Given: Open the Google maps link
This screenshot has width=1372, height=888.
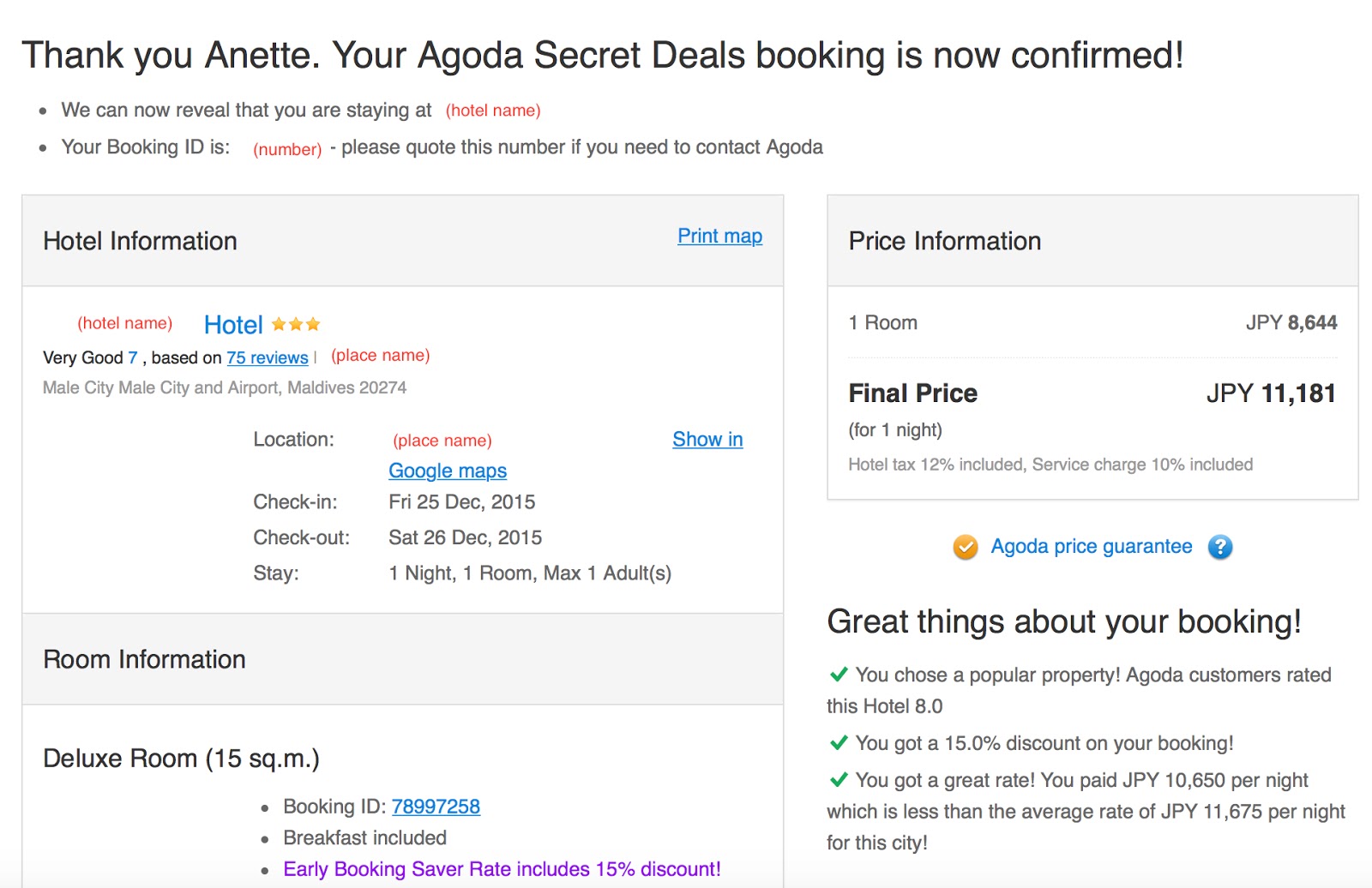Looking at the screenshot, I should click(x=448, y=471).
